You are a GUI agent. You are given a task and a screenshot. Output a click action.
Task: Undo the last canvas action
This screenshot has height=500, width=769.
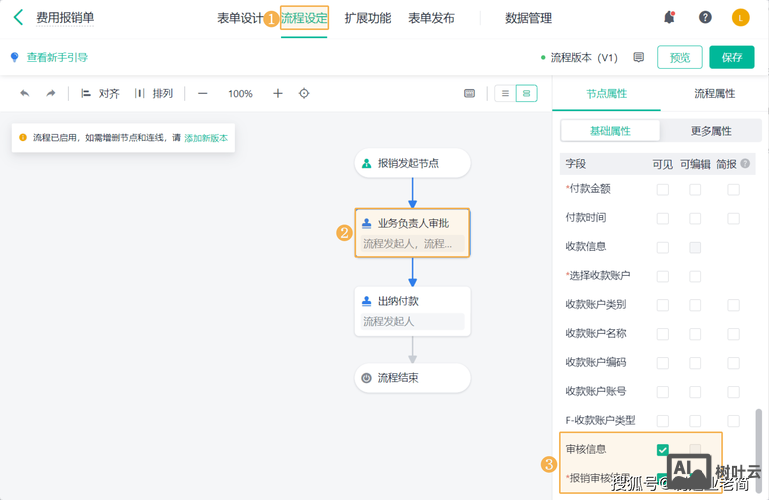click(25, 93)
